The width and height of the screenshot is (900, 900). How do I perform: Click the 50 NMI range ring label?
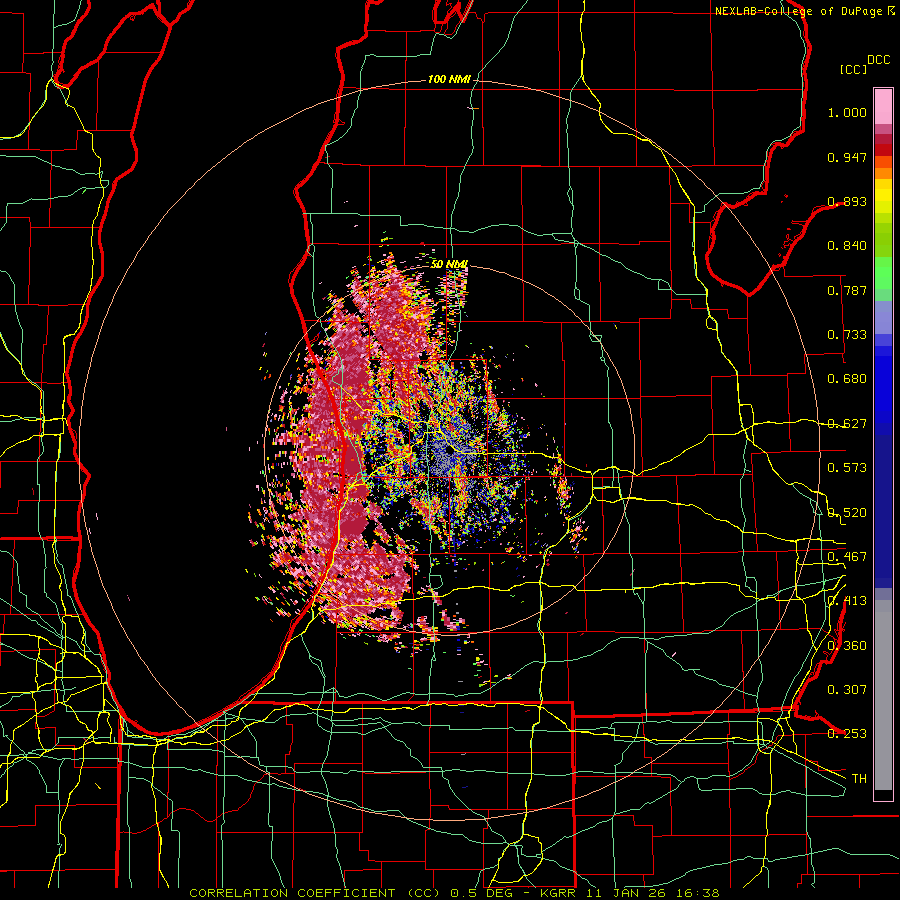(449, 264)
